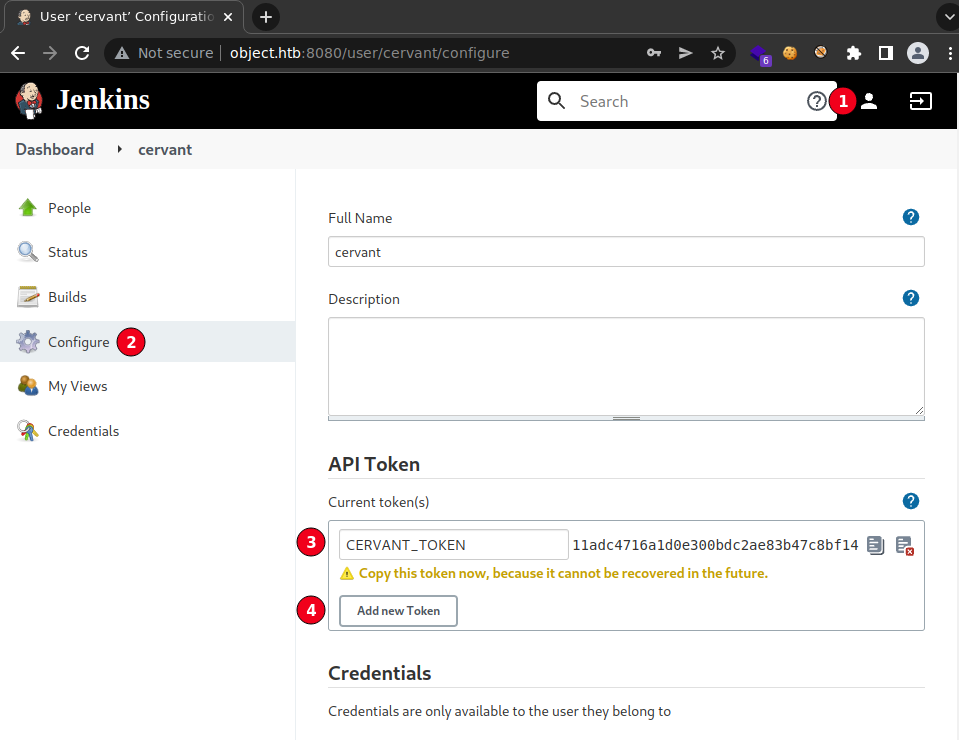Viewport: 959px width, 740px height.
Task: Go to Builds in the sidebar
Action: pos(67,297)
